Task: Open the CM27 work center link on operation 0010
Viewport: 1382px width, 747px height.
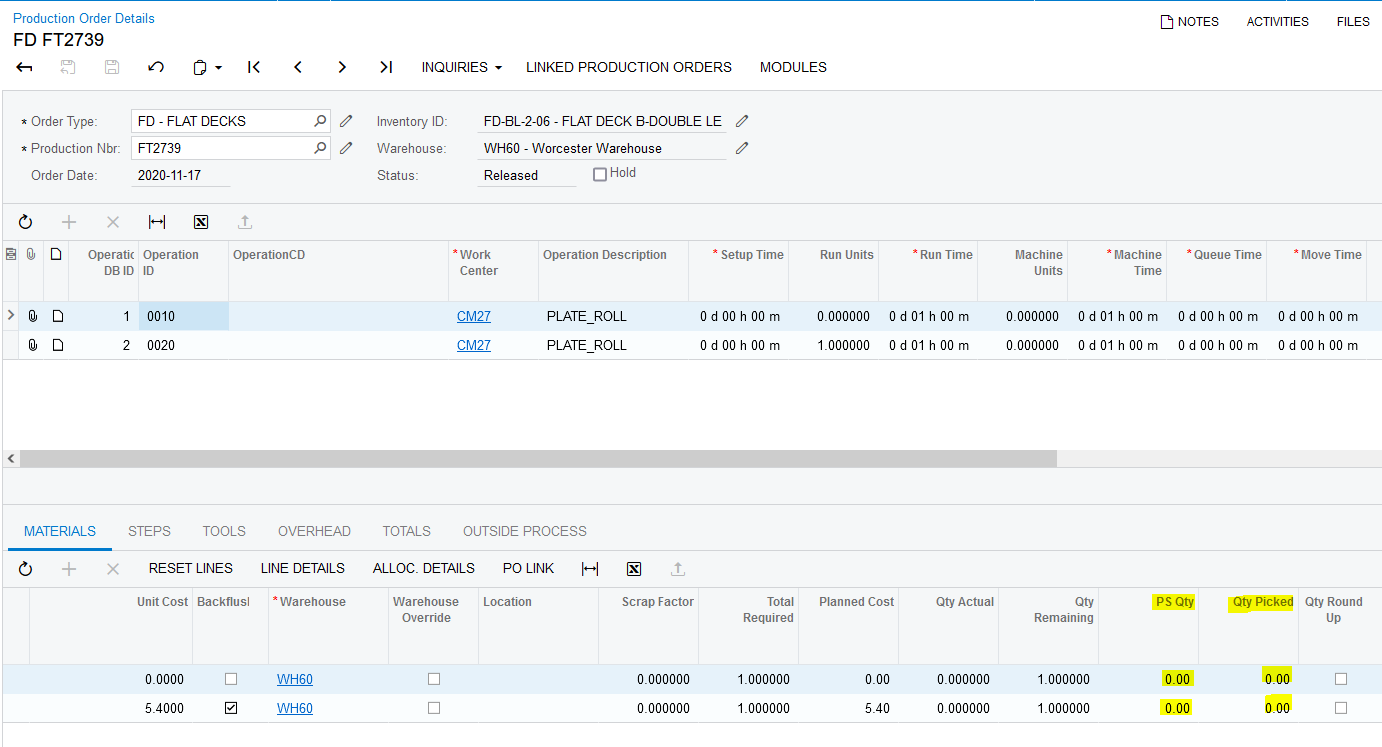Action: (x=473, y=316)
